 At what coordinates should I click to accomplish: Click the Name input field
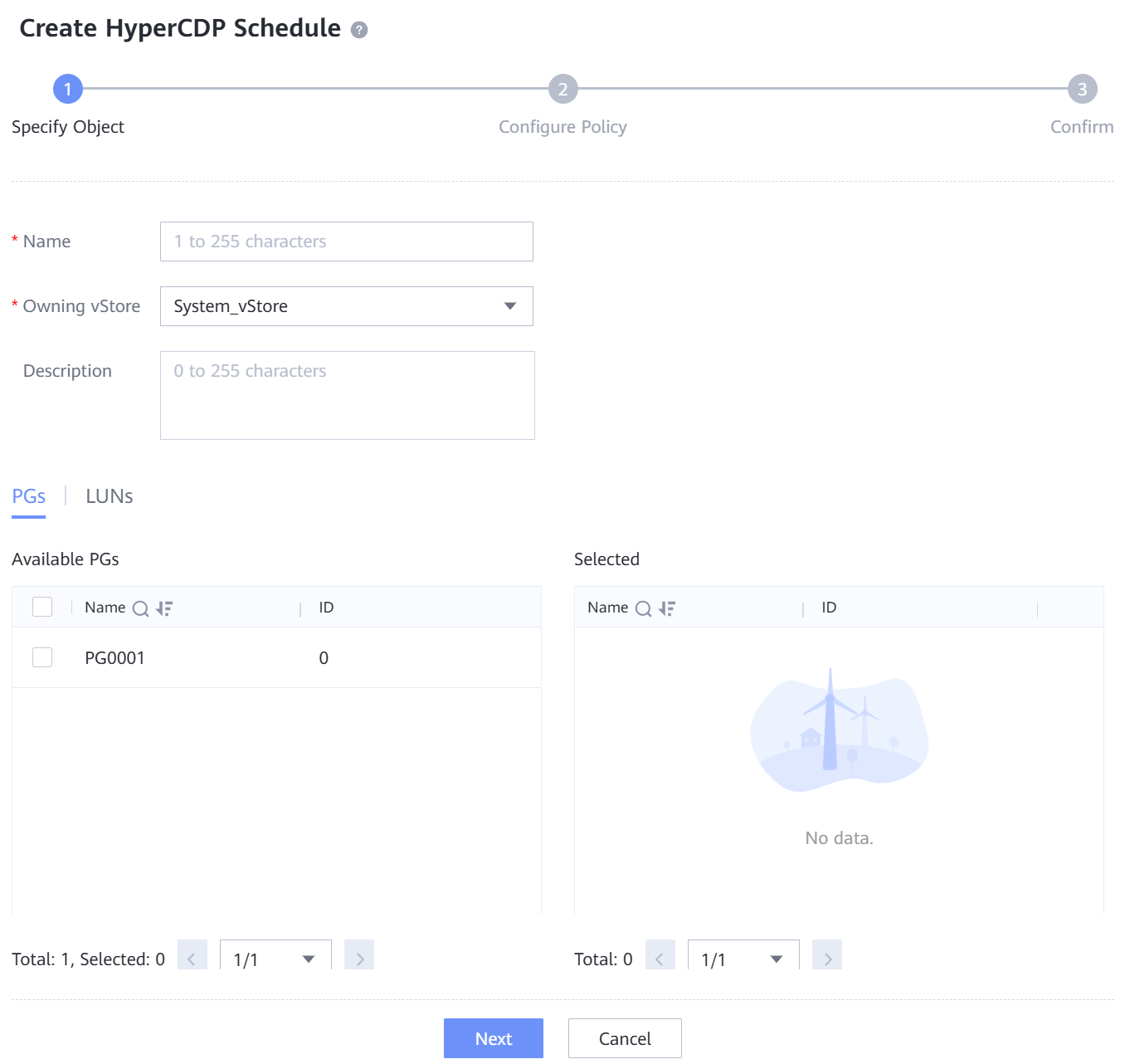pyautogui.click(x=347, y=242)
